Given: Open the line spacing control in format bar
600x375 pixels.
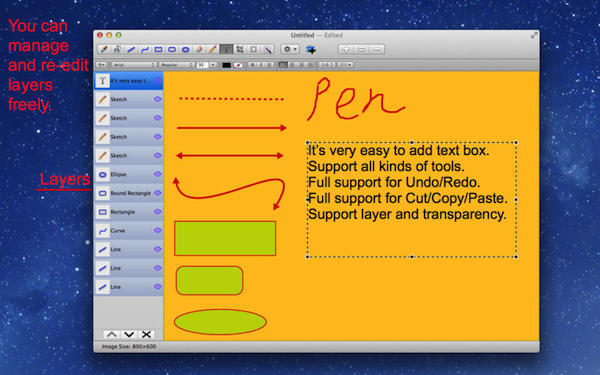Looking at the screenshot, I should coord(327,65).
